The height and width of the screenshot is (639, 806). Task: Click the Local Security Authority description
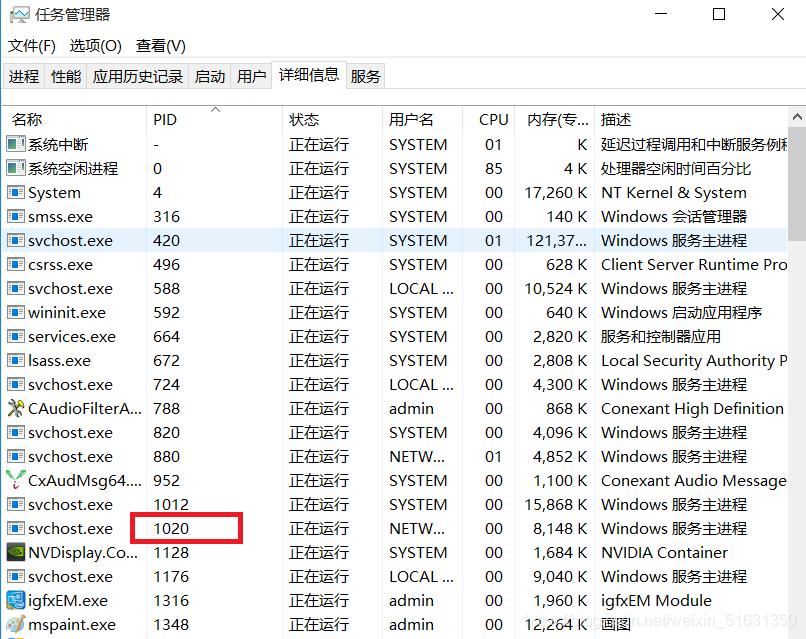694,360
